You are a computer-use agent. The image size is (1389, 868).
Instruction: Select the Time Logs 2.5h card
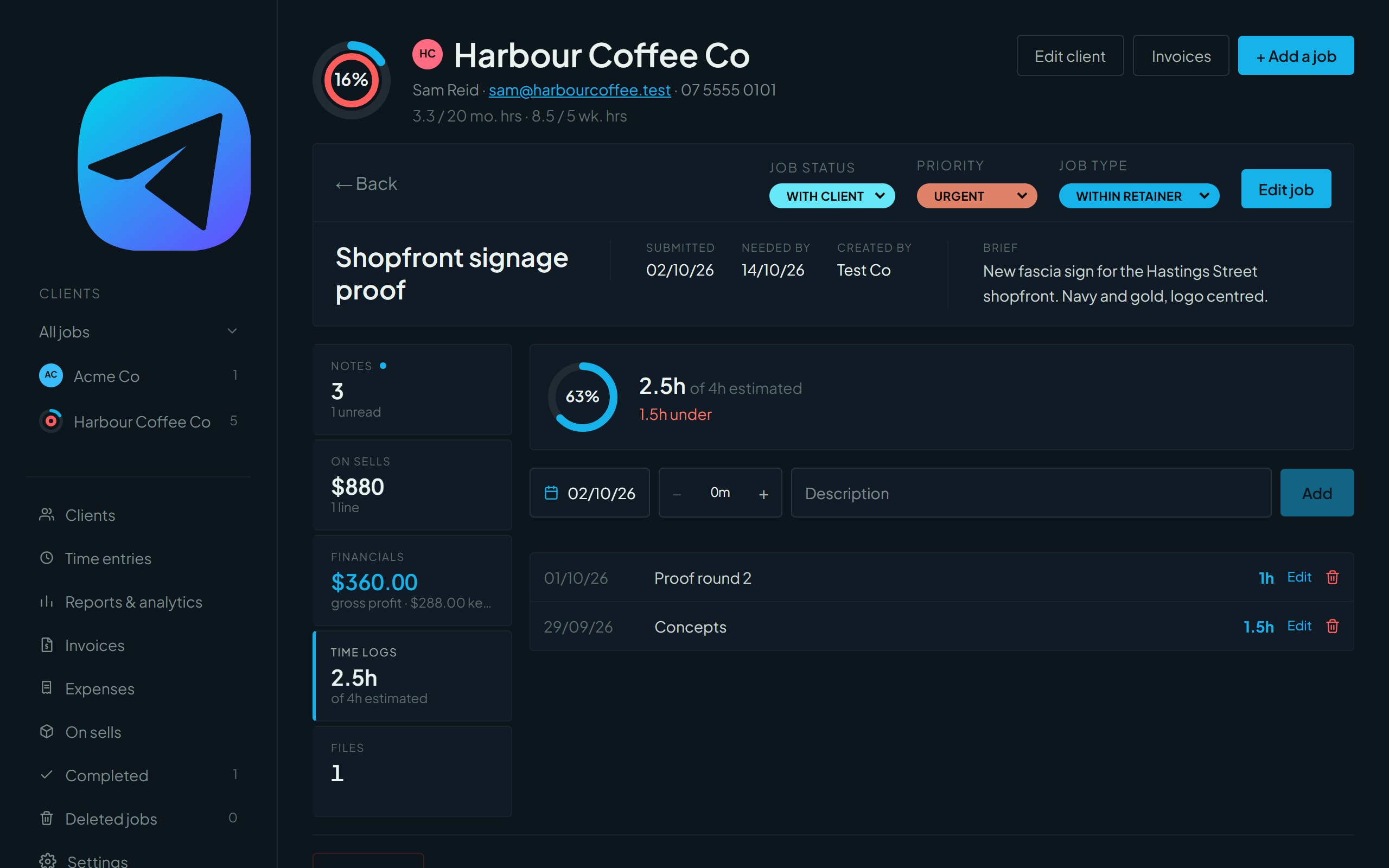pos(412,676)
